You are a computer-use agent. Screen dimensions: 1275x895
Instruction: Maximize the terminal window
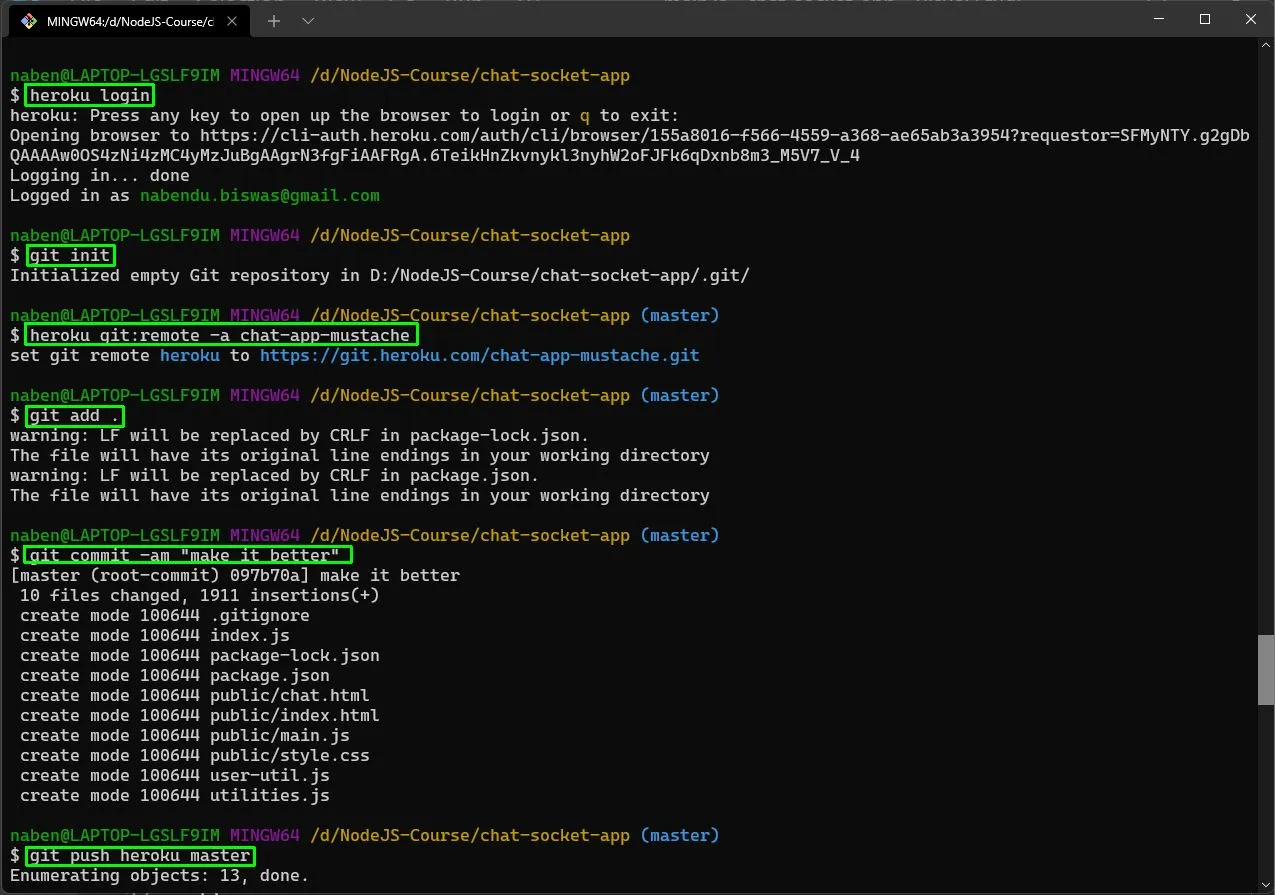click(1205, 19)
